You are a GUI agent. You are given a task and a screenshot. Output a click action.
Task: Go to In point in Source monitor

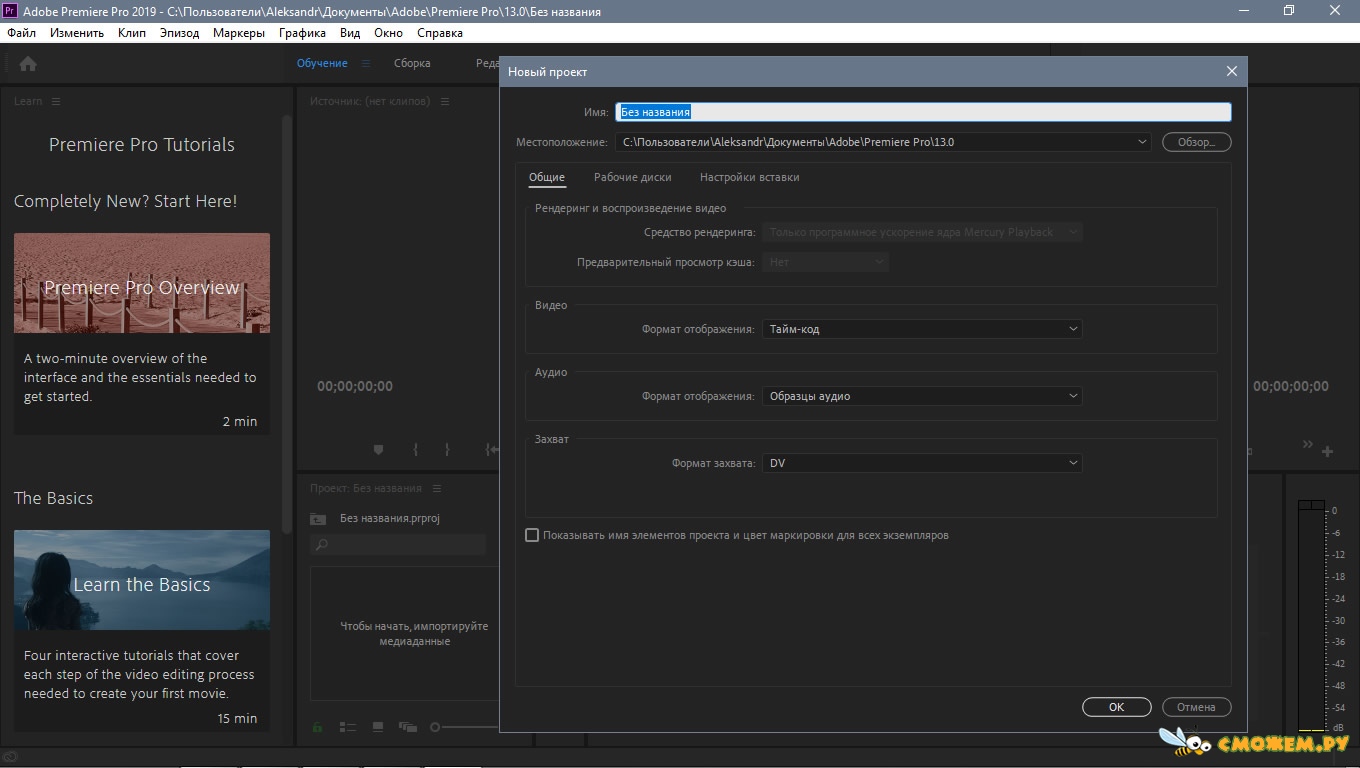pos(491,450)
